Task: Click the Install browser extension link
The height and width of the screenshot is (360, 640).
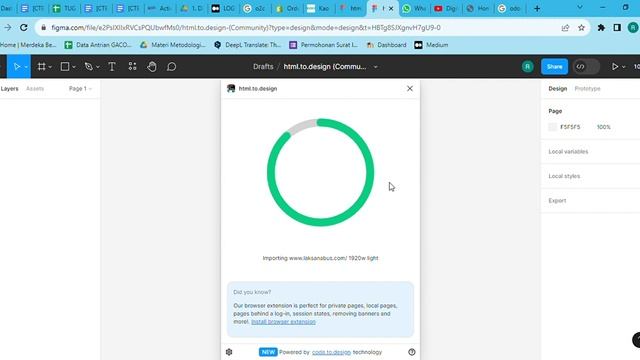Action: 283,322
